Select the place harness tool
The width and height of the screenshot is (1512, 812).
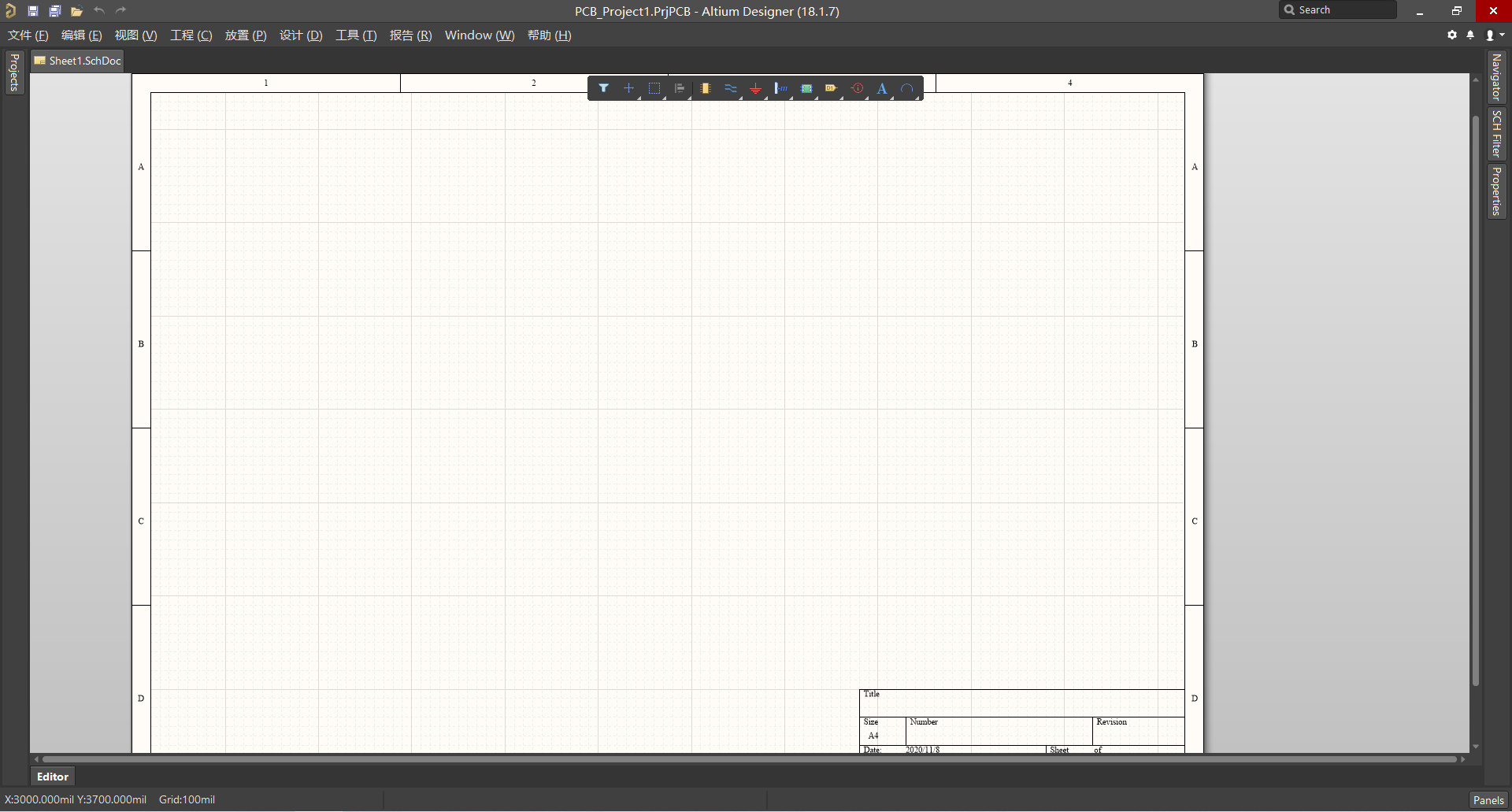point(781,88)
